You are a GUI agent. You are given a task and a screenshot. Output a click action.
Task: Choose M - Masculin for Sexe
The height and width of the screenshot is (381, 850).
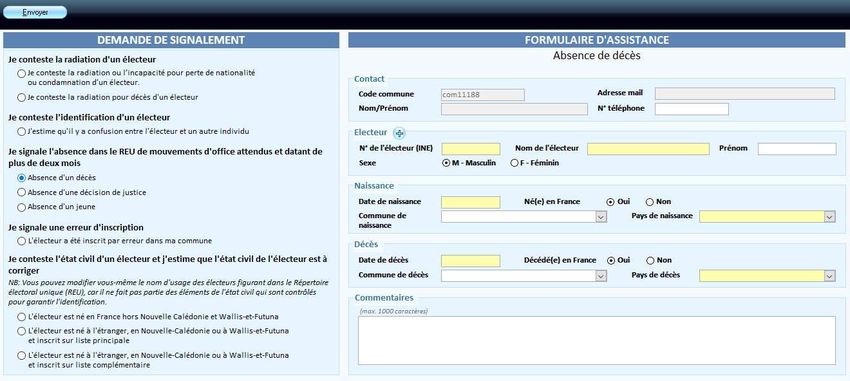446,163
